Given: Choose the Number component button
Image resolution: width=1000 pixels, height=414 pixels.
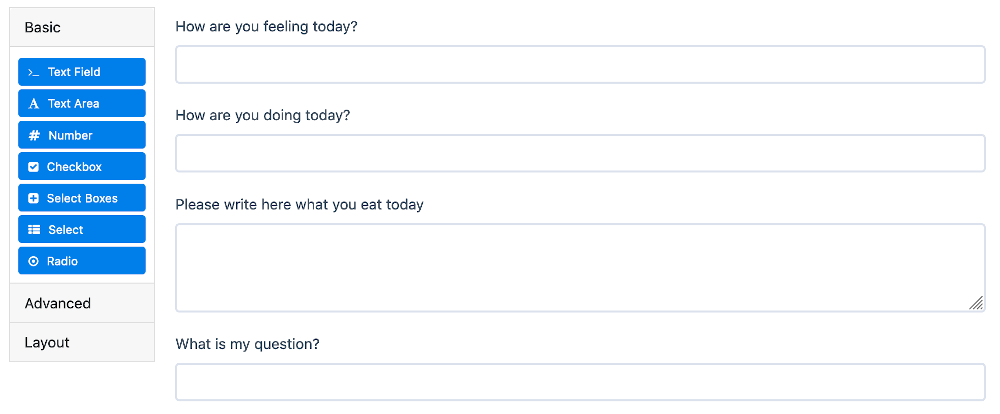Looking at the screenshot, I should [82, 135].
